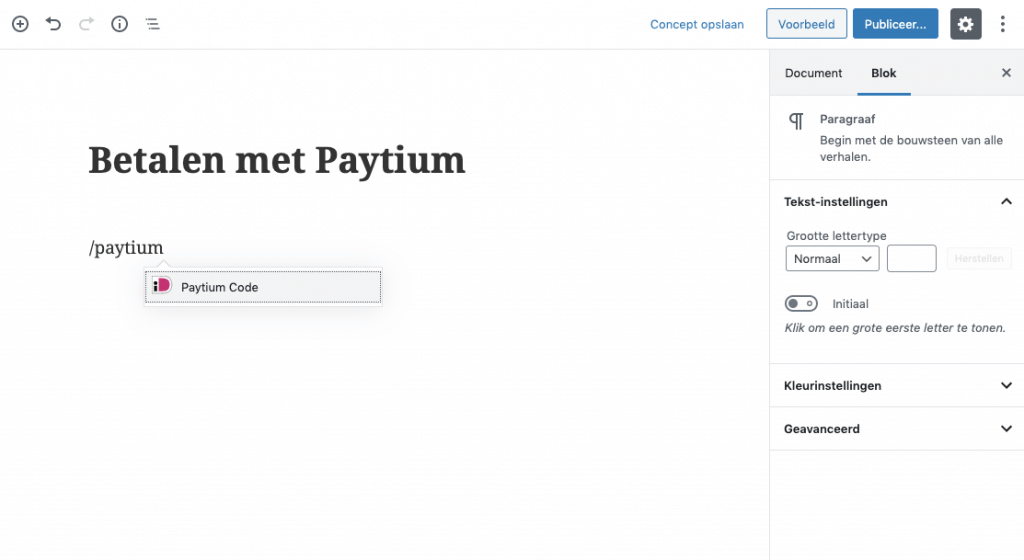
Task: Click the Publiceer button
Action: [895, 24]
